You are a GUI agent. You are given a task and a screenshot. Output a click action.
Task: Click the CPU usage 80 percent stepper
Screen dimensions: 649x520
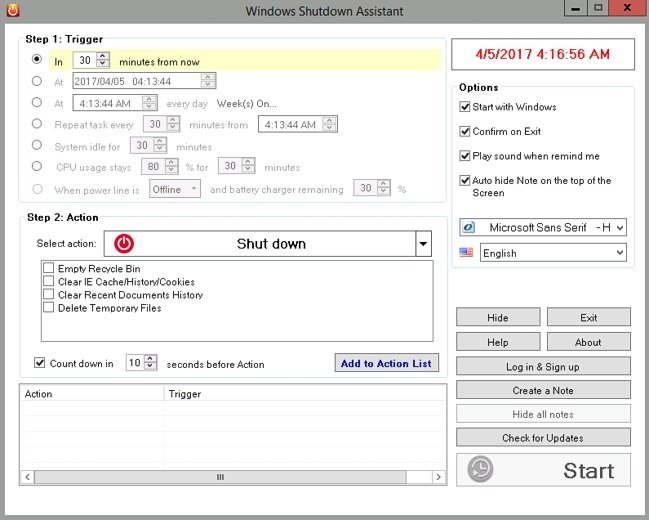(x=171, y=166)
